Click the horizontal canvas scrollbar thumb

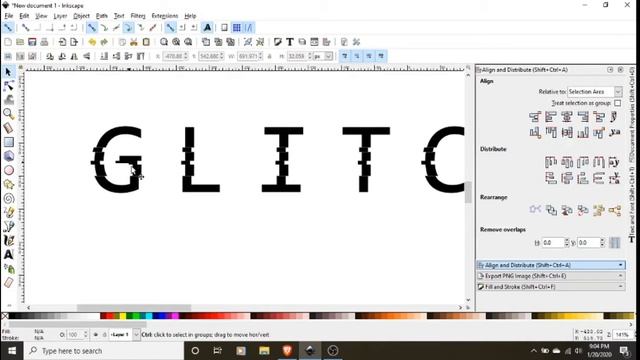point(134,308)
